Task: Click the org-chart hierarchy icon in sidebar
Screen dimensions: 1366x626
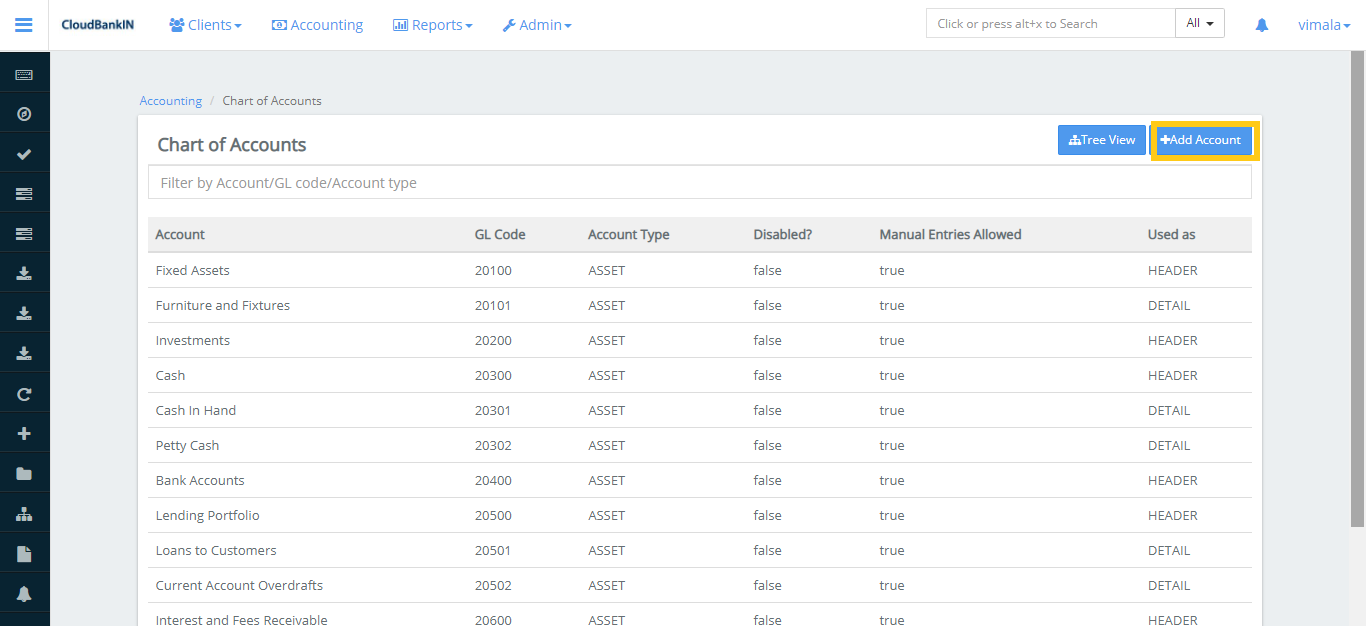Action: coord(24,512)
